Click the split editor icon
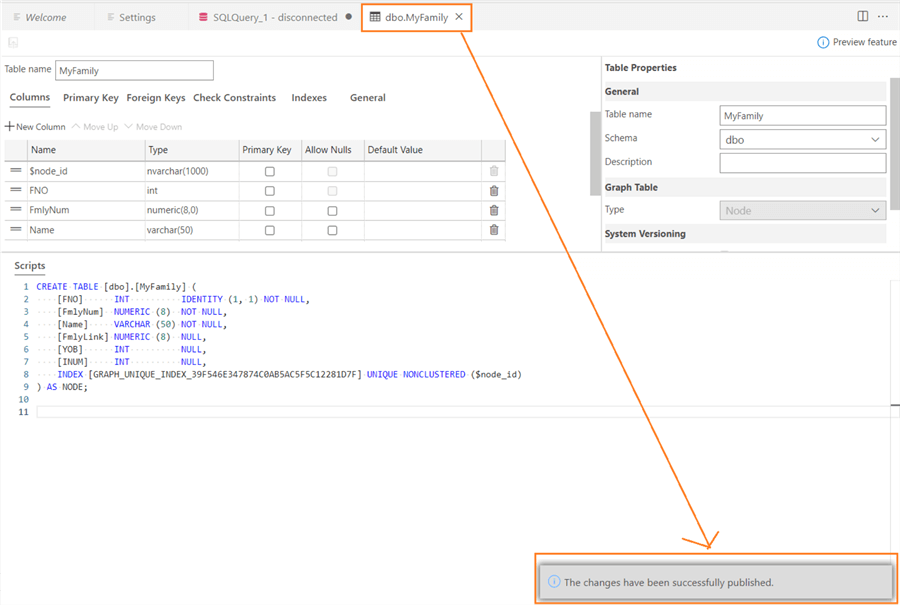The width and height of the screenshot is (900, 605). point(863,17)
